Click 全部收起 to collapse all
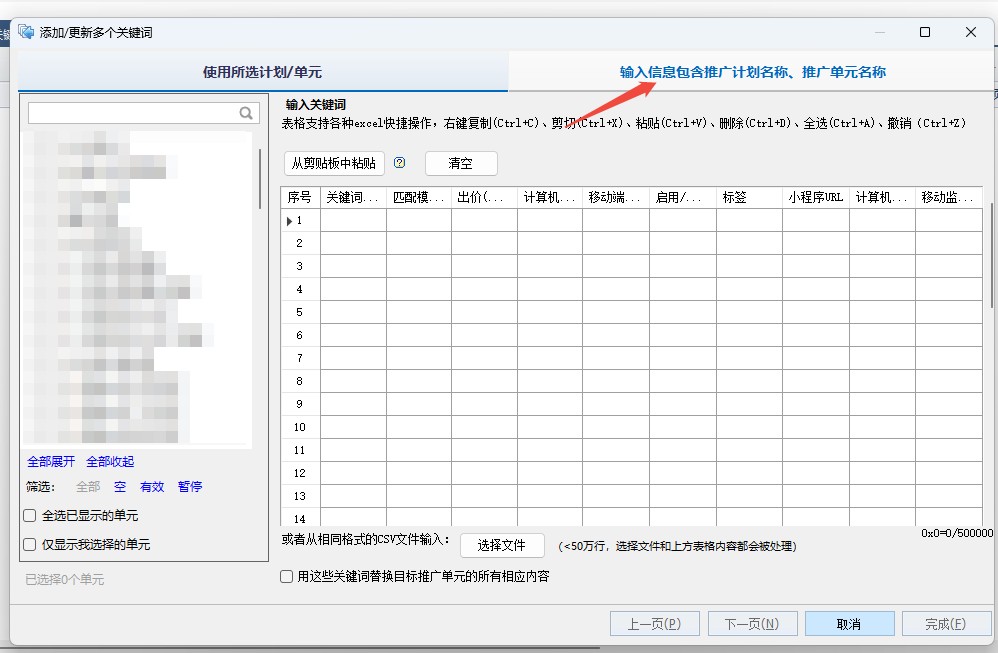998x653 pixels. point(110,462)
